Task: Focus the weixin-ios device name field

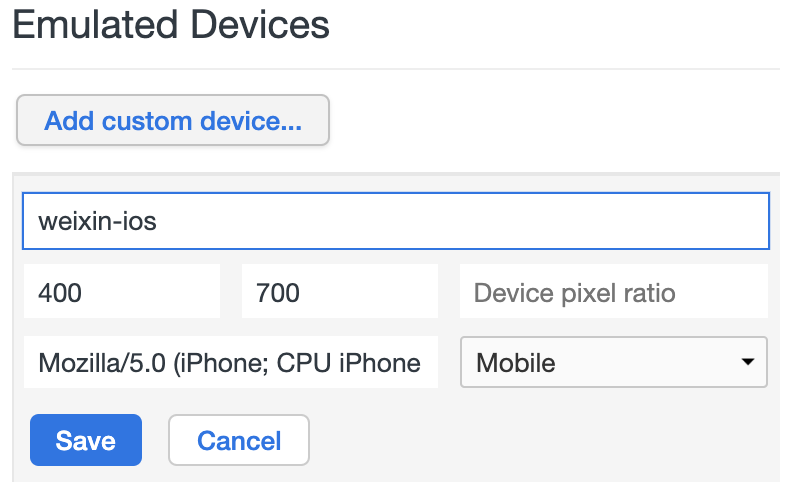Action: 396,221
